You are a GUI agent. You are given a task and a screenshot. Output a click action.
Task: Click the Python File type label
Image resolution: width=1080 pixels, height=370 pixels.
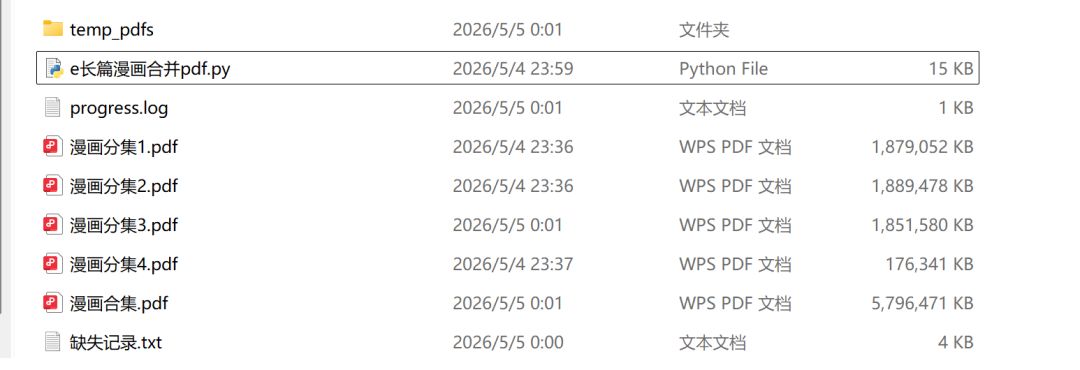click(x=723, y=69)
